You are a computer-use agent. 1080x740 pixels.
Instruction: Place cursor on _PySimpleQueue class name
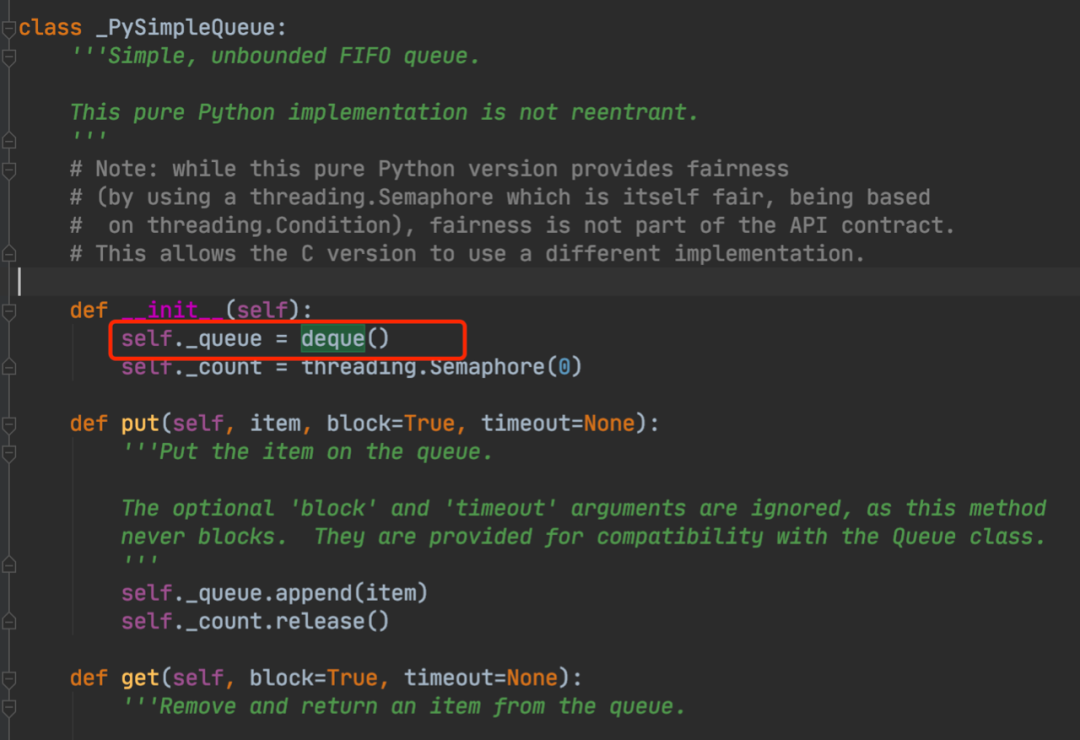pos(187,28)
